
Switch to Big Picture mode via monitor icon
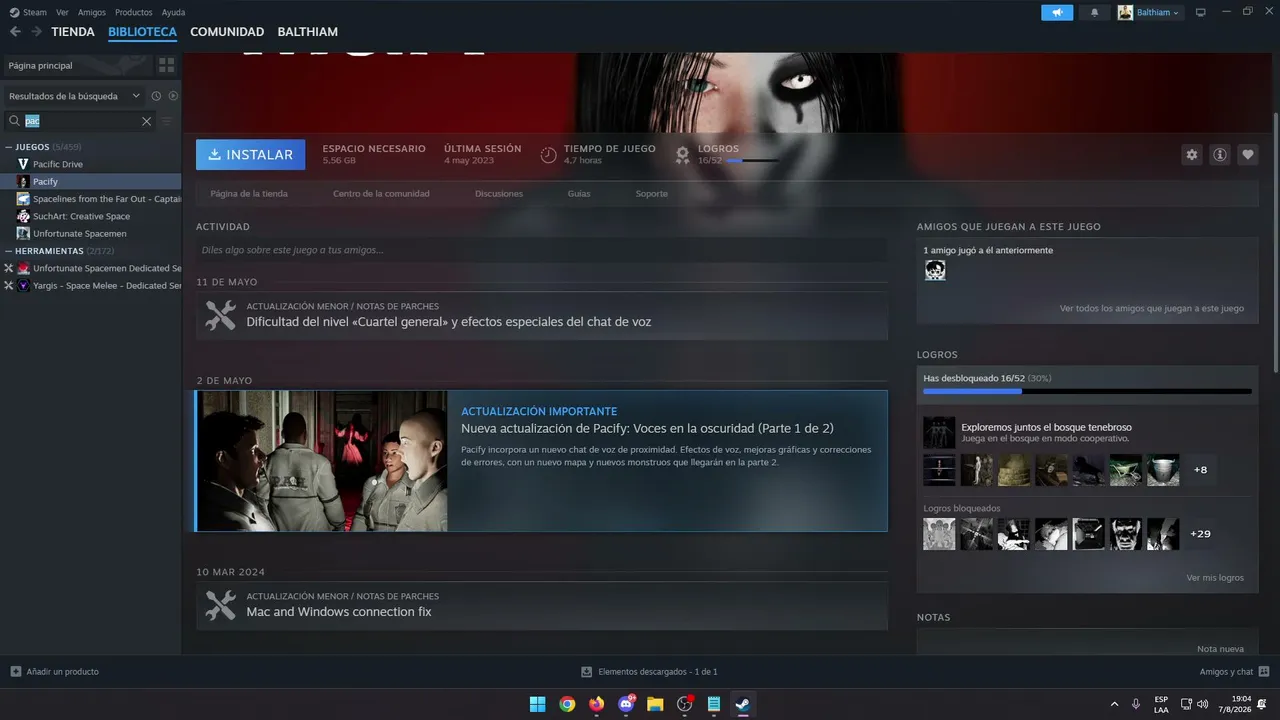coord(1200,12)
